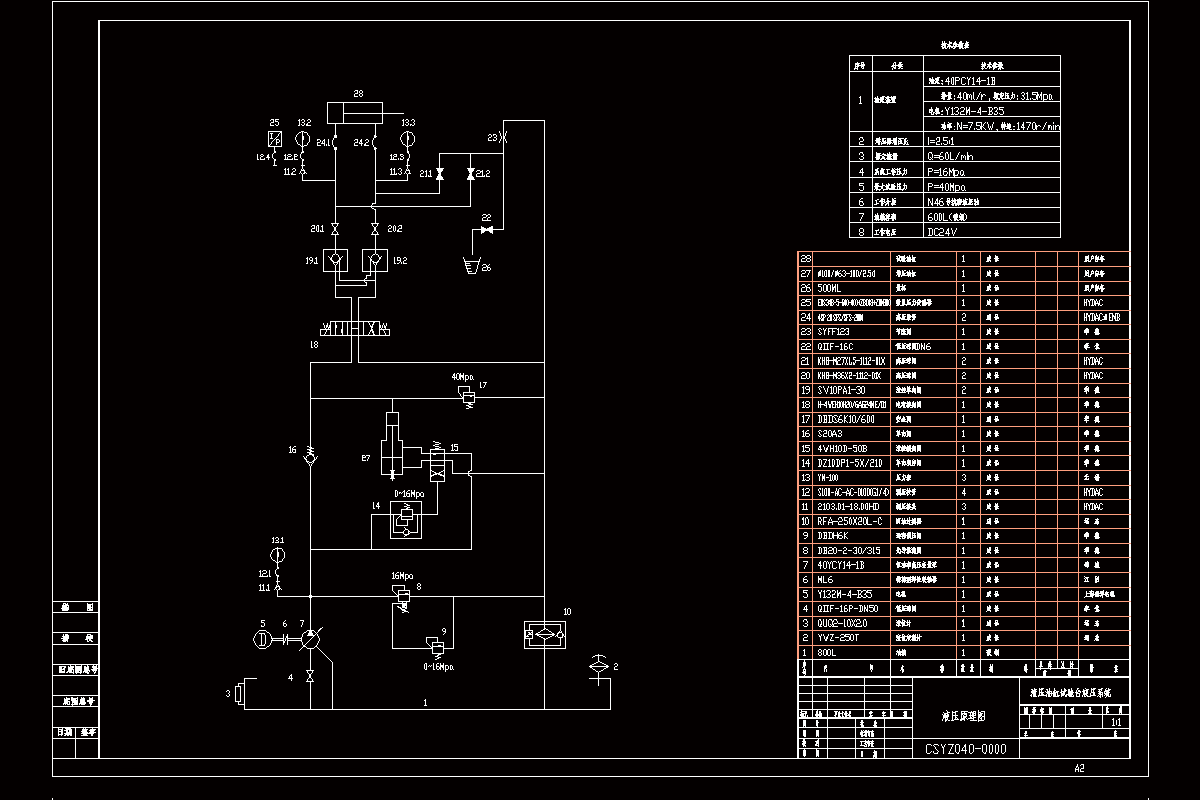
Task: Click test hose symbol 24.1
Action: click(x=335, y=143)
